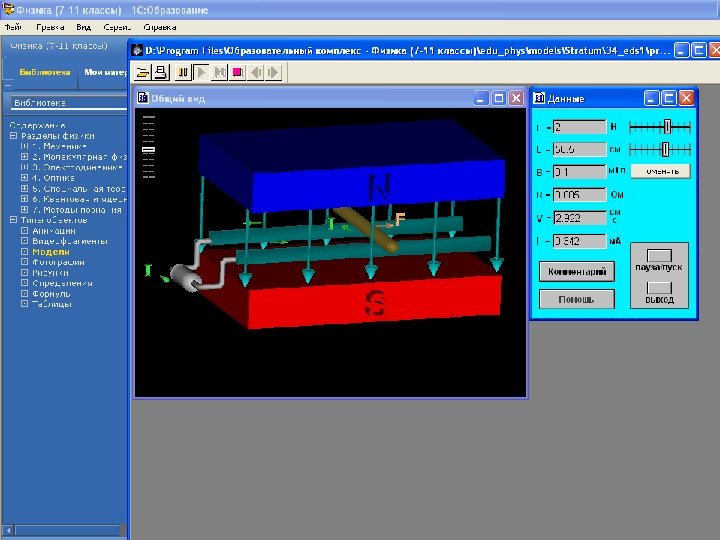This screenshot has width=720, height=540.
Task: Restore the Stratum model window
Action: pyautogui.click(x=699, y=50)
